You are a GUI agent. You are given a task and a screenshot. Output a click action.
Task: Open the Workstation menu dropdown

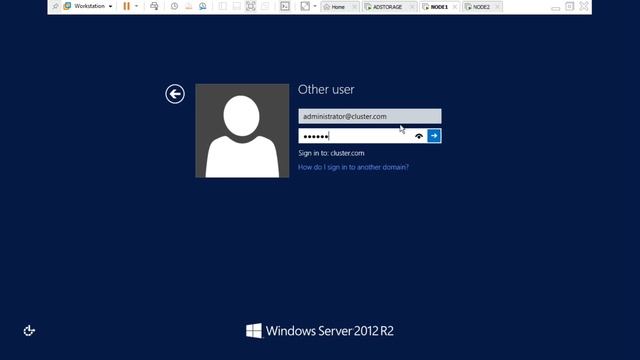click(x=93, y=6)
